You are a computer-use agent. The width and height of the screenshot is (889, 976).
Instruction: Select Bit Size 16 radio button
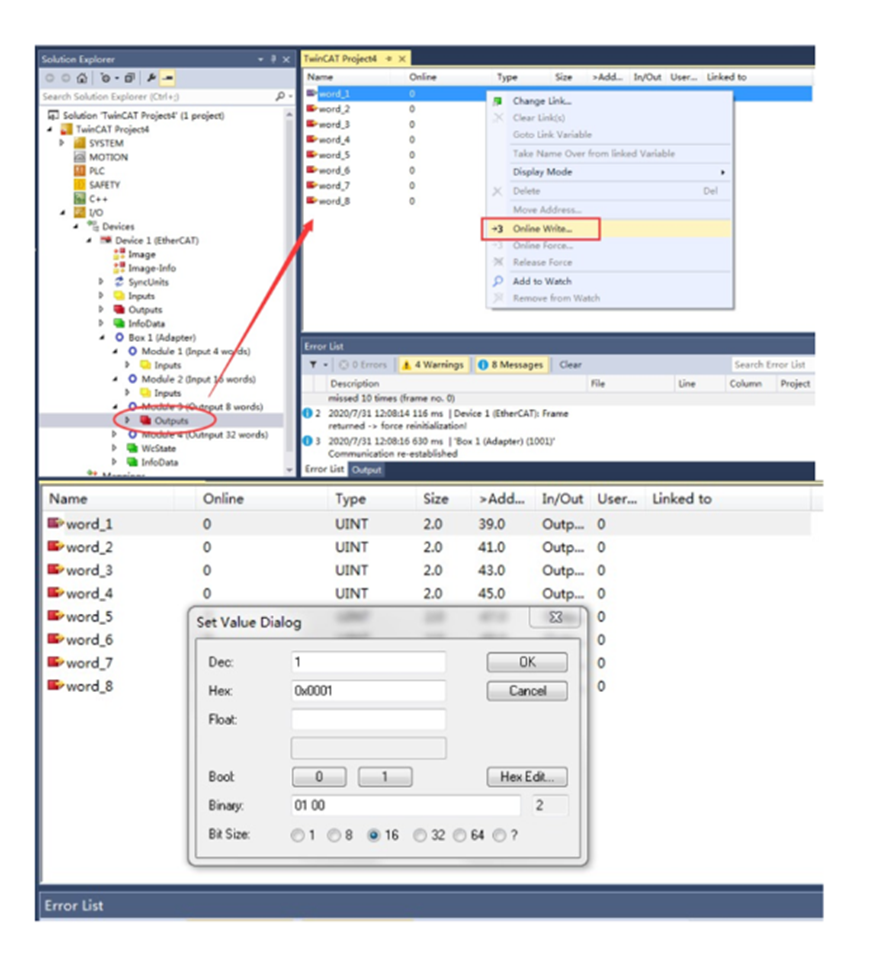tap(374, 835)
